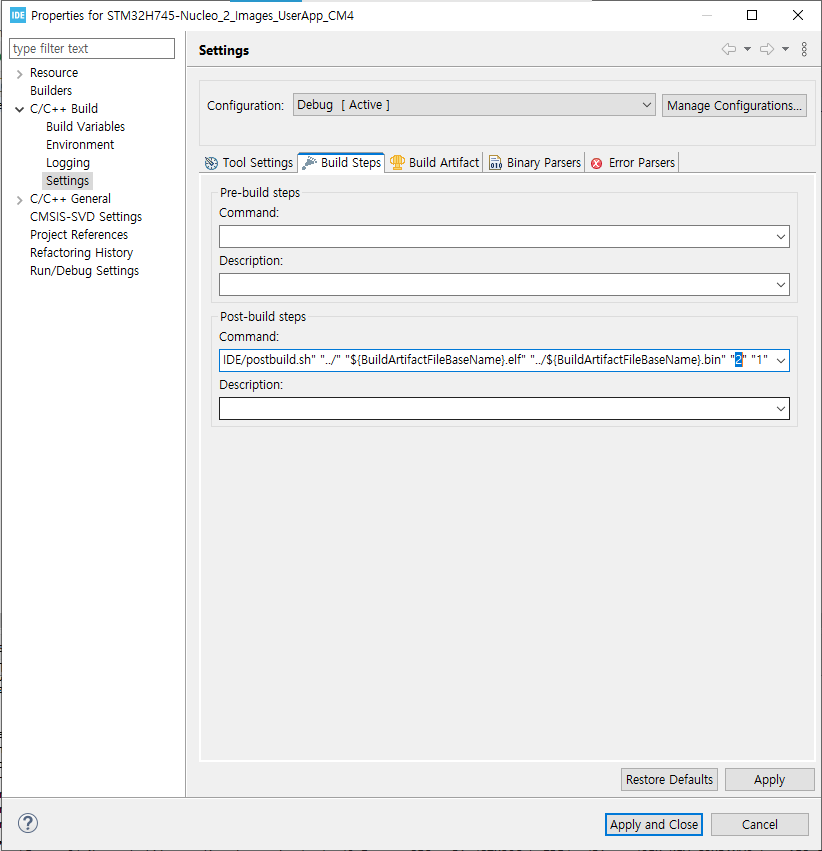Click the Binary Parsers tab icon
The width and height of the screenshot is (822, 851).
click(x=495, y=163)
